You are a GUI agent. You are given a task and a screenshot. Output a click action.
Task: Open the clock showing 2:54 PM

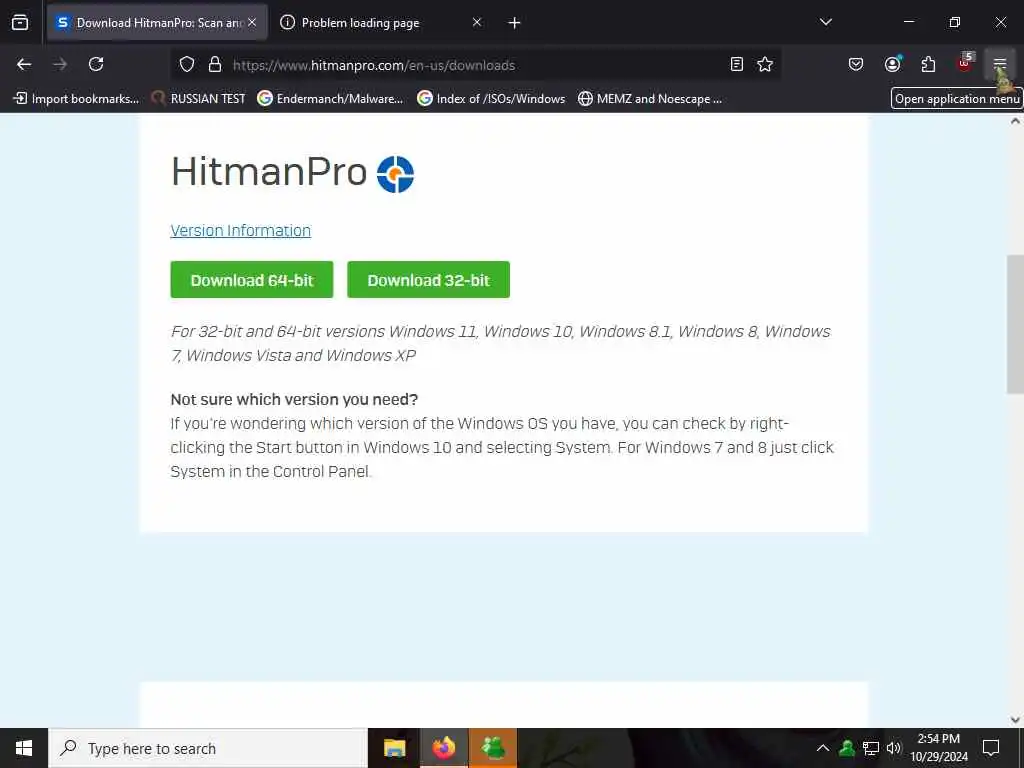point(939,748)
